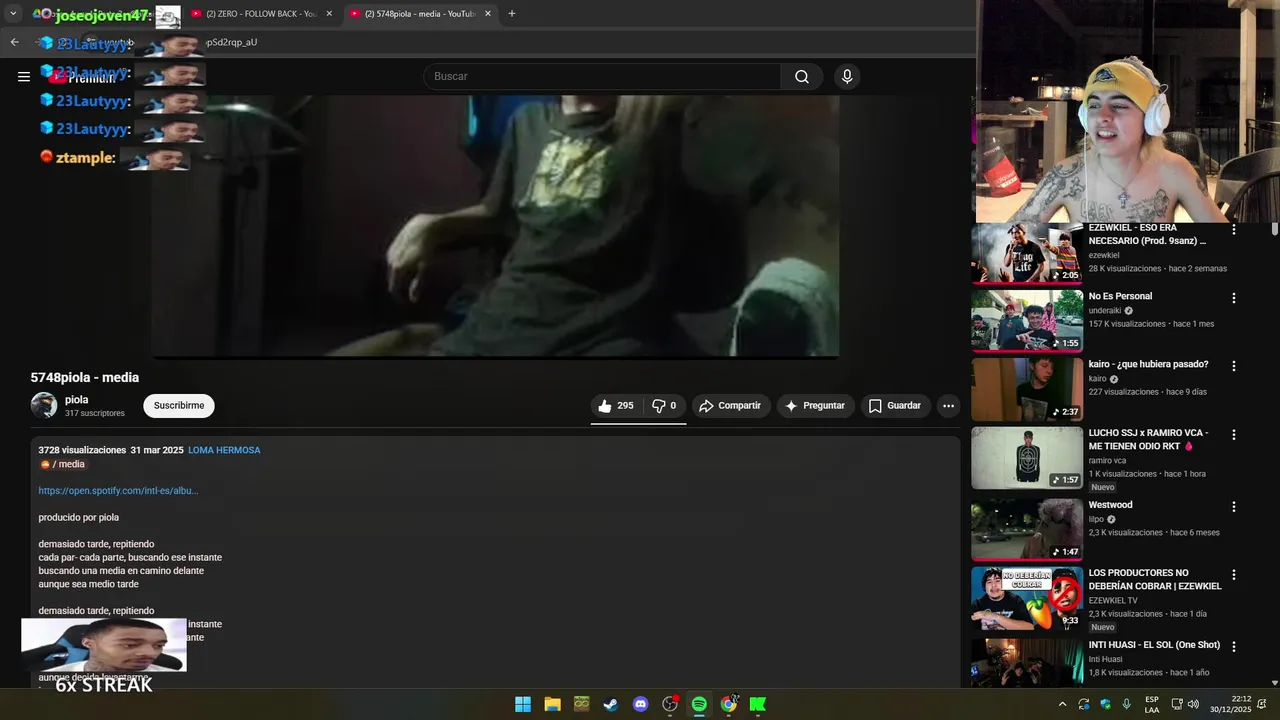Open piola channel avatar

click(44, 405)
